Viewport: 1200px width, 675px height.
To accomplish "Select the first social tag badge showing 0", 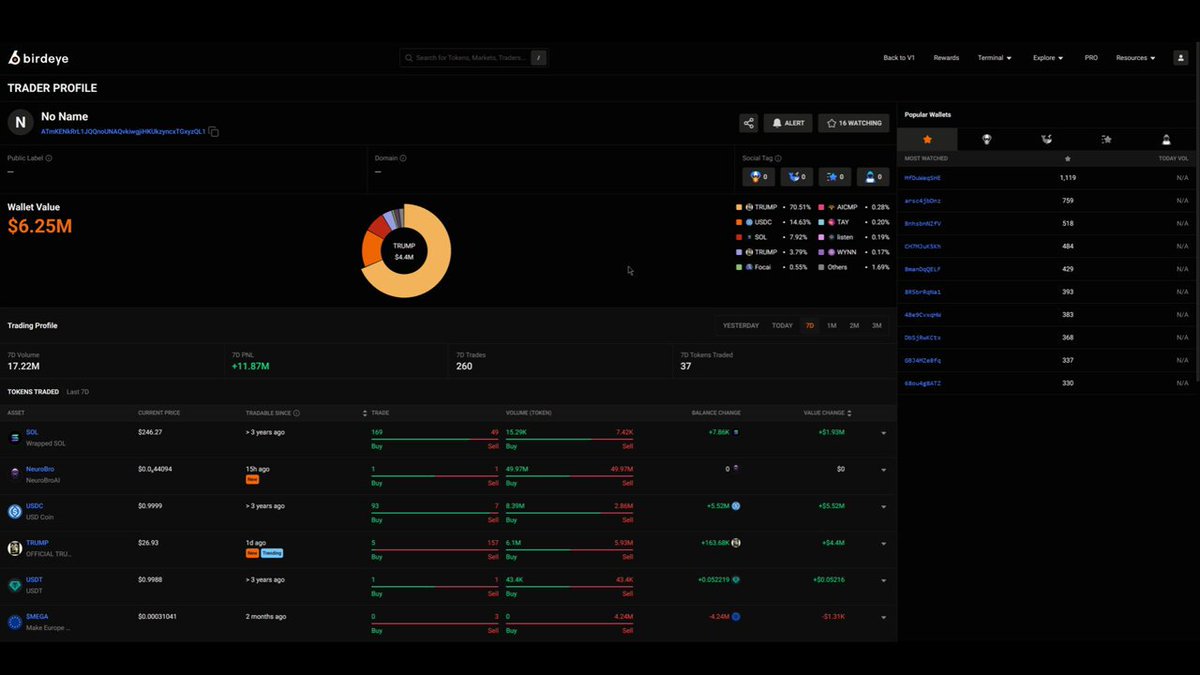I will coord(759,177).
